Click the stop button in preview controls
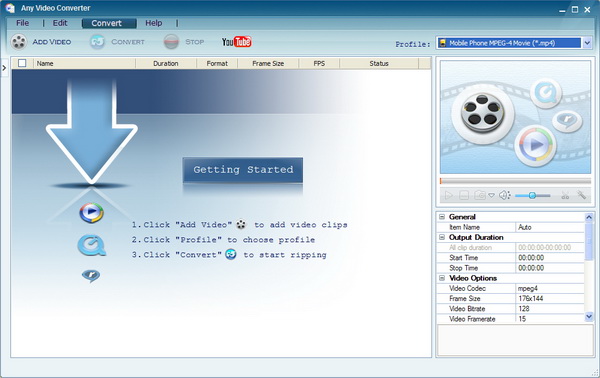Image resolution: width=600 pixels, height=378 pixels. tap(464, 196)
